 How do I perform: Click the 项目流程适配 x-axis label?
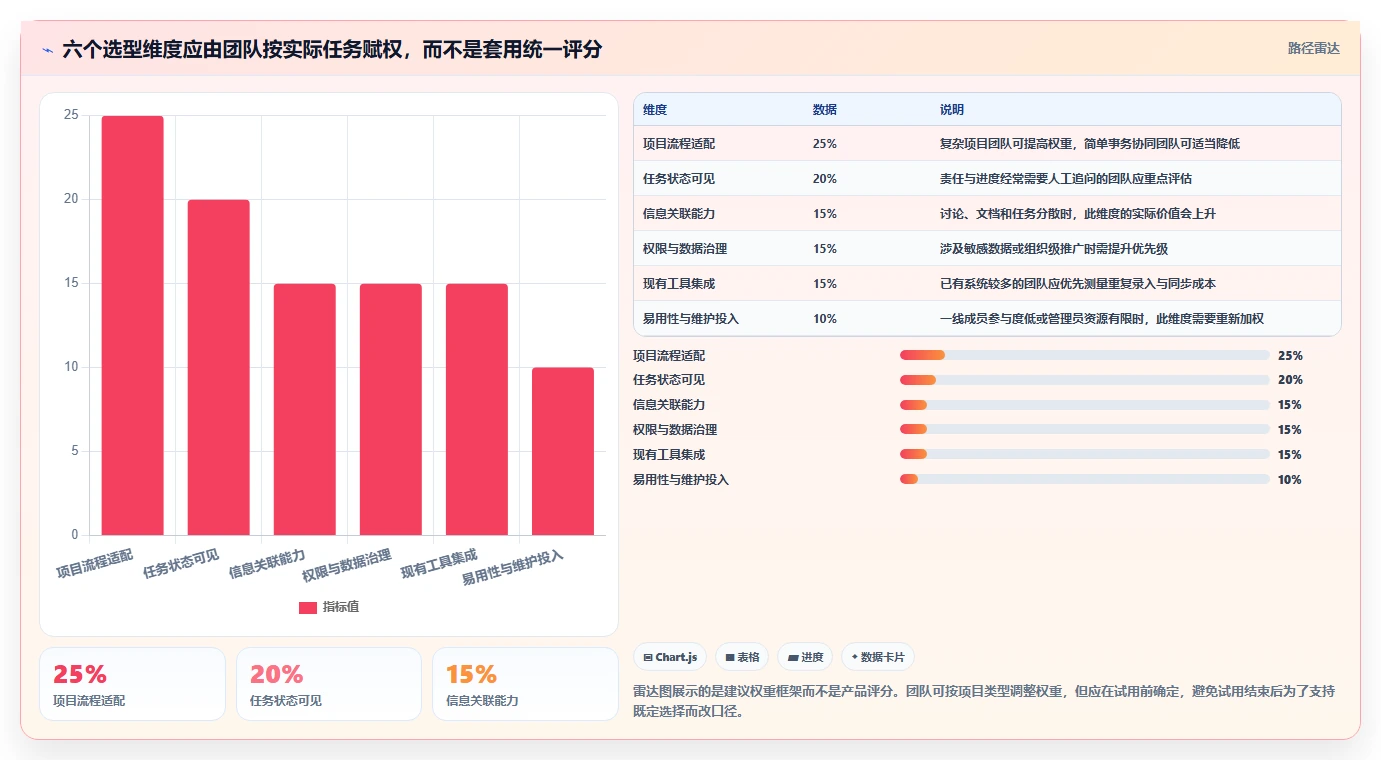(x=94, y=564)
